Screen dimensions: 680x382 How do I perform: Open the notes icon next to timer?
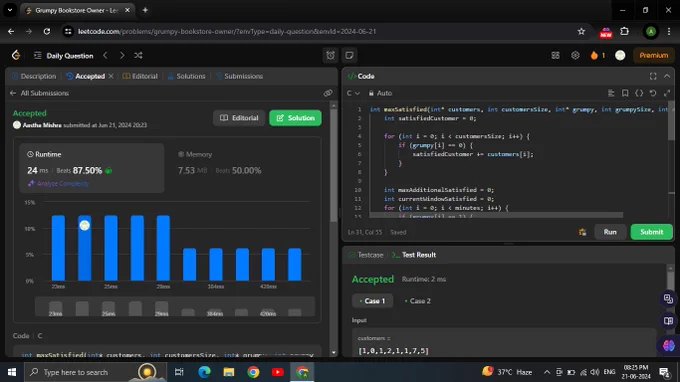[x=350, y=56]
